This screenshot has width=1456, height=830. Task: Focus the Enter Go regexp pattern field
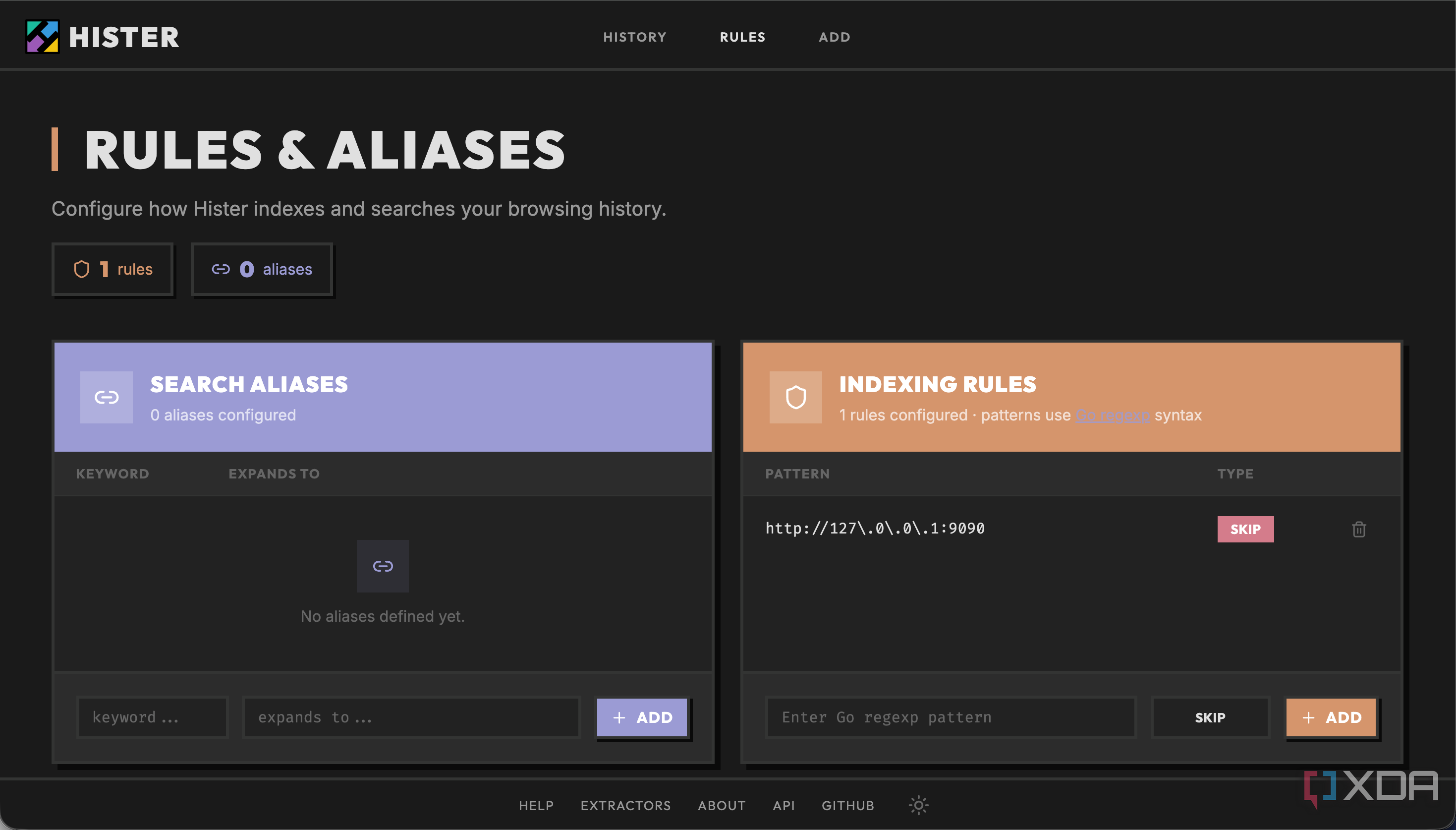pos(952,717)
